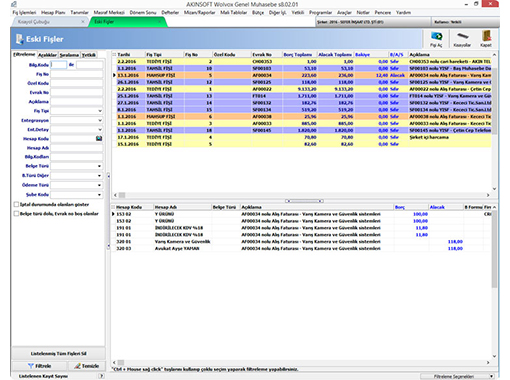510x380 pixels.
Task: Click the Alacak column header in the lower grid
Action: tap(446, 207)
